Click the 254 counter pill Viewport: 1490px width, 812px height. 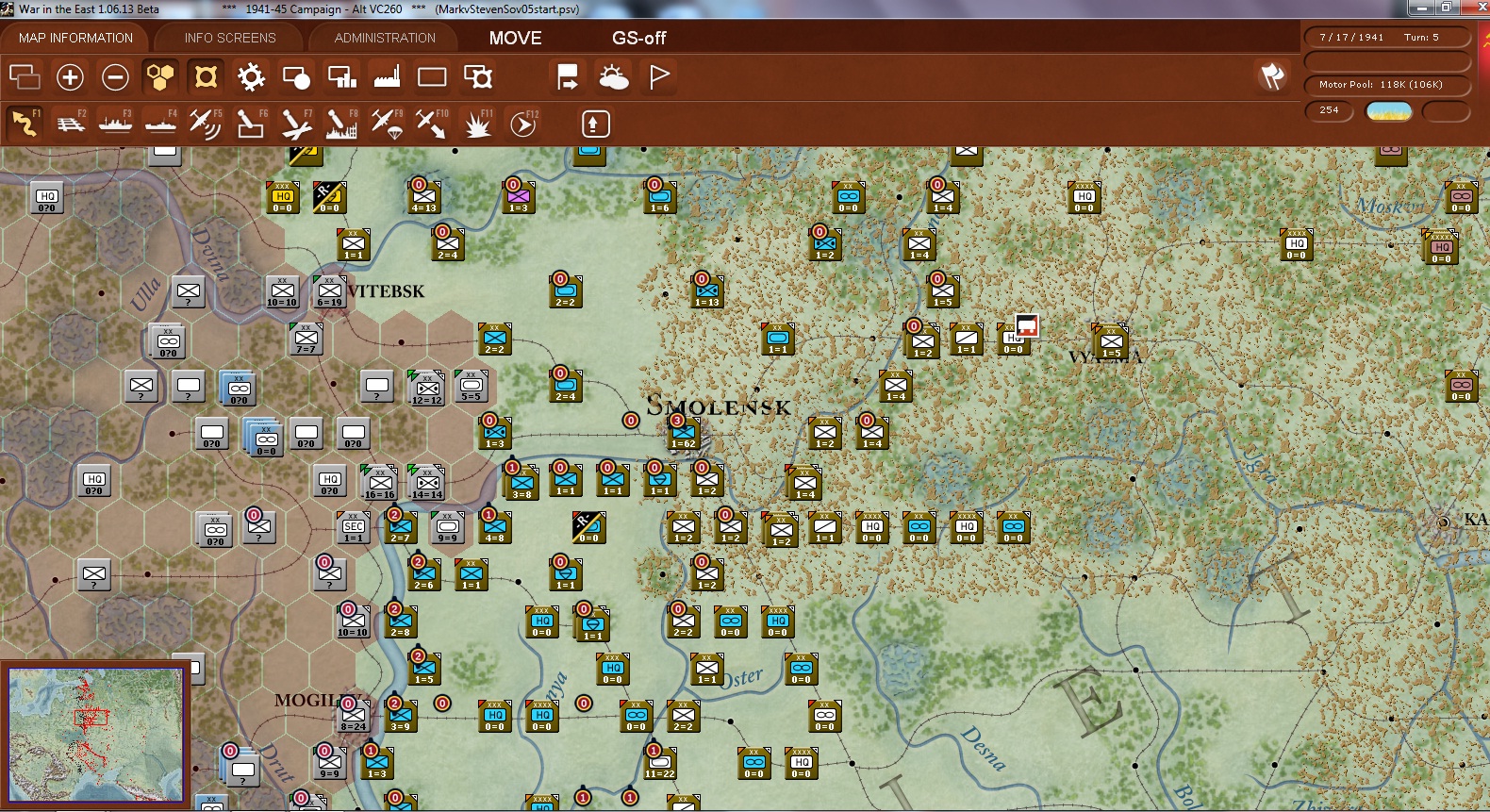1329,110
